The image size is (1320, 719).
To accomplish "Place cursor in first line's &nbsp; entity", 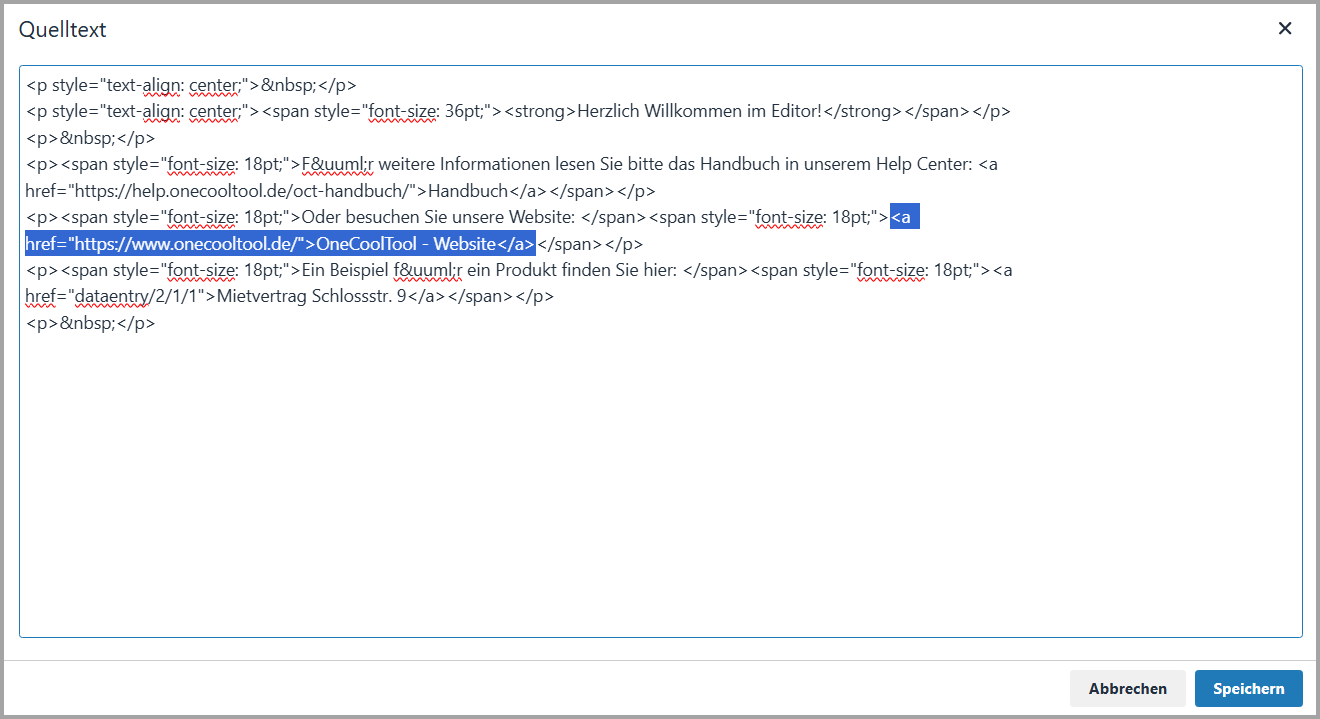I will 289,85.
